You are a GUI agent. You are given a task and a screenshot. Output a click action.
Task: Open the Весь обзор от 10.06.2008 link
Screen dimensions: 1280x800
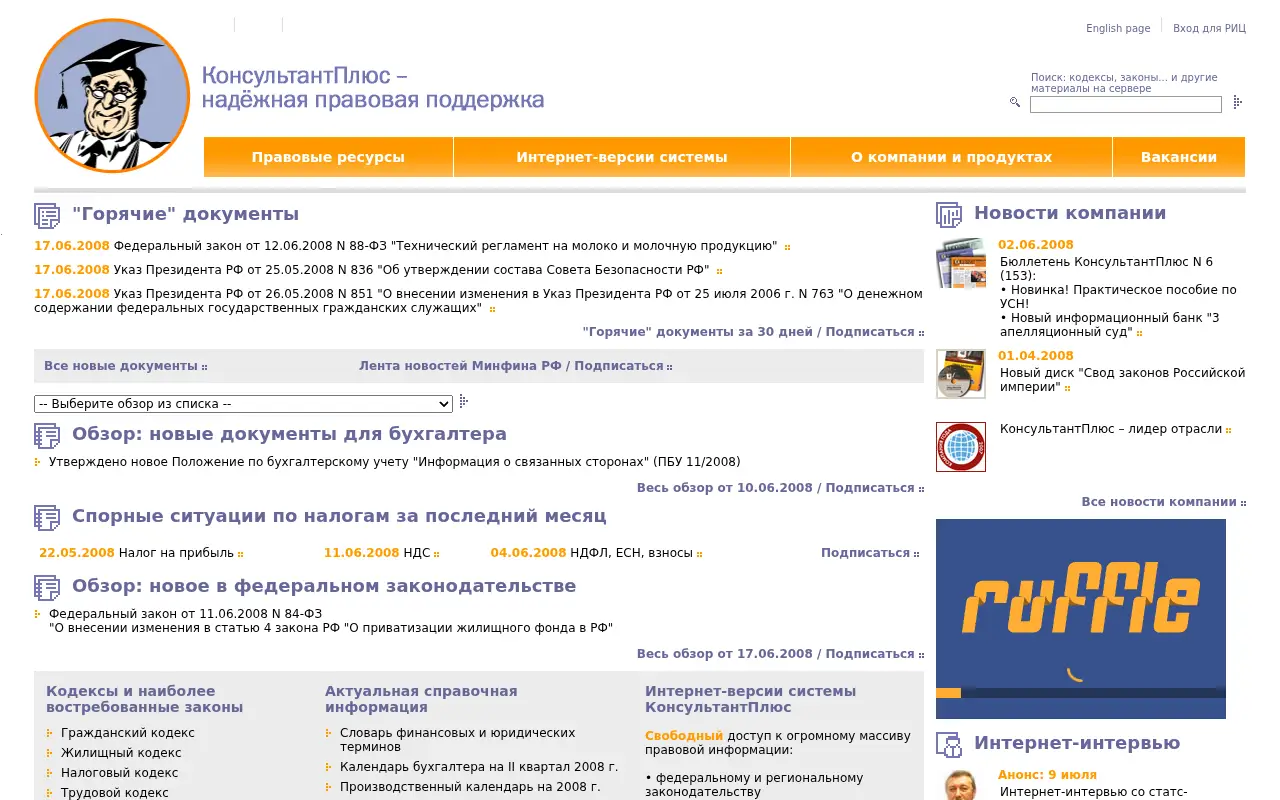[725, 488]
